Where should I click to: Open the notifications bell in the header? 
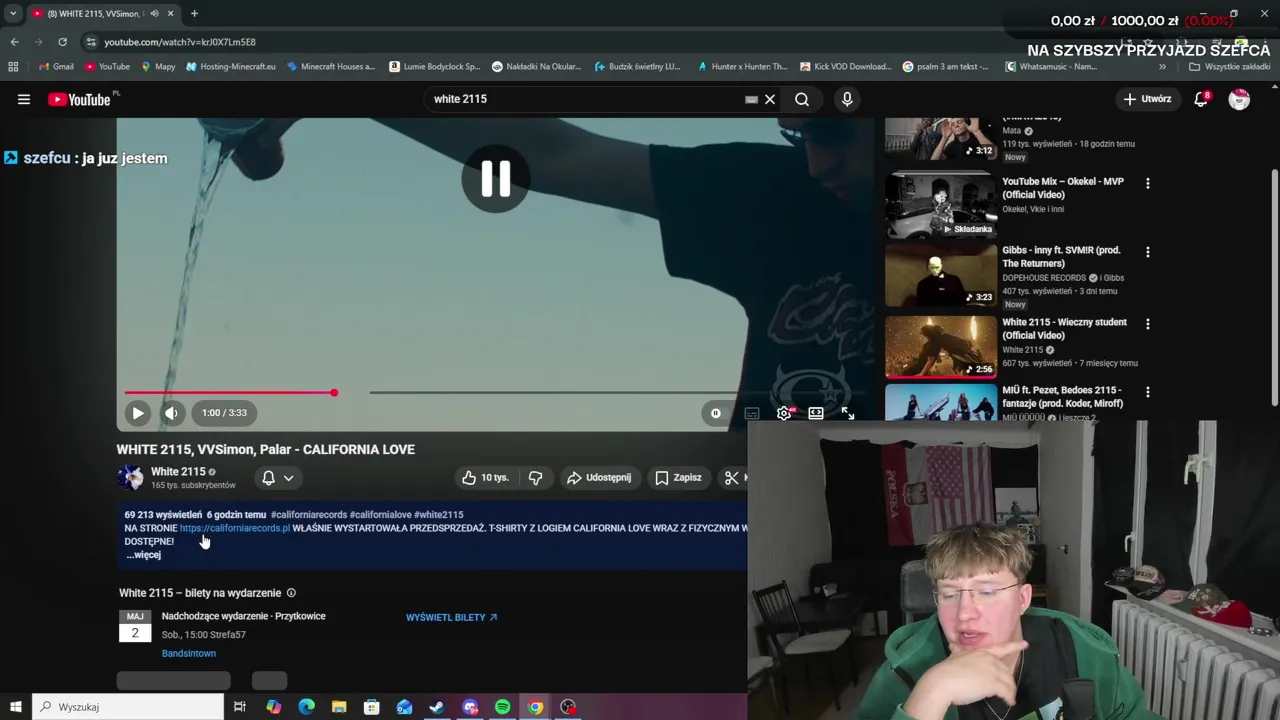1202,99
